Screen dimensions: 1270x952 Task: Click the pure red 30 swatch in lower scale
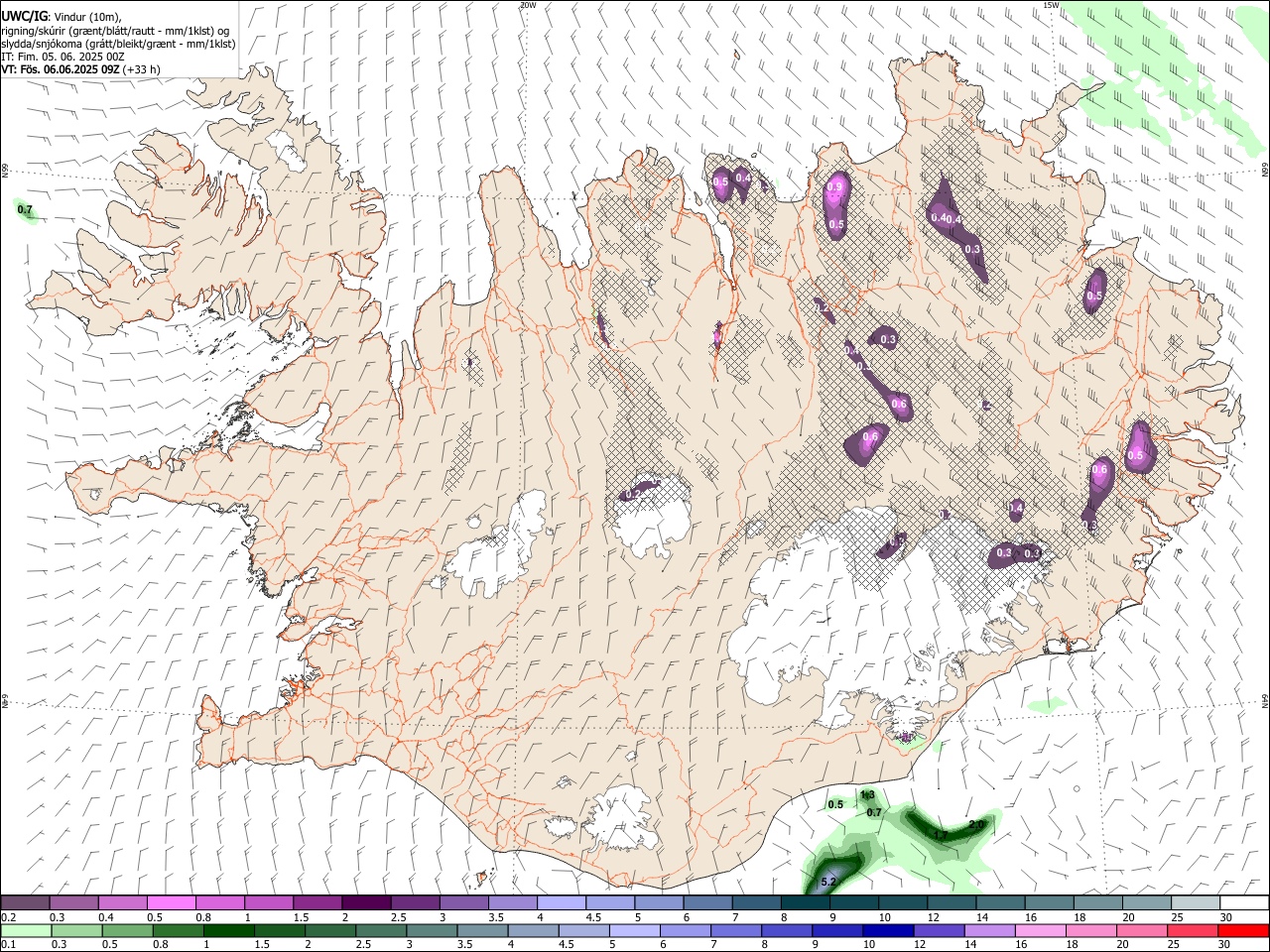point(1243,931)
